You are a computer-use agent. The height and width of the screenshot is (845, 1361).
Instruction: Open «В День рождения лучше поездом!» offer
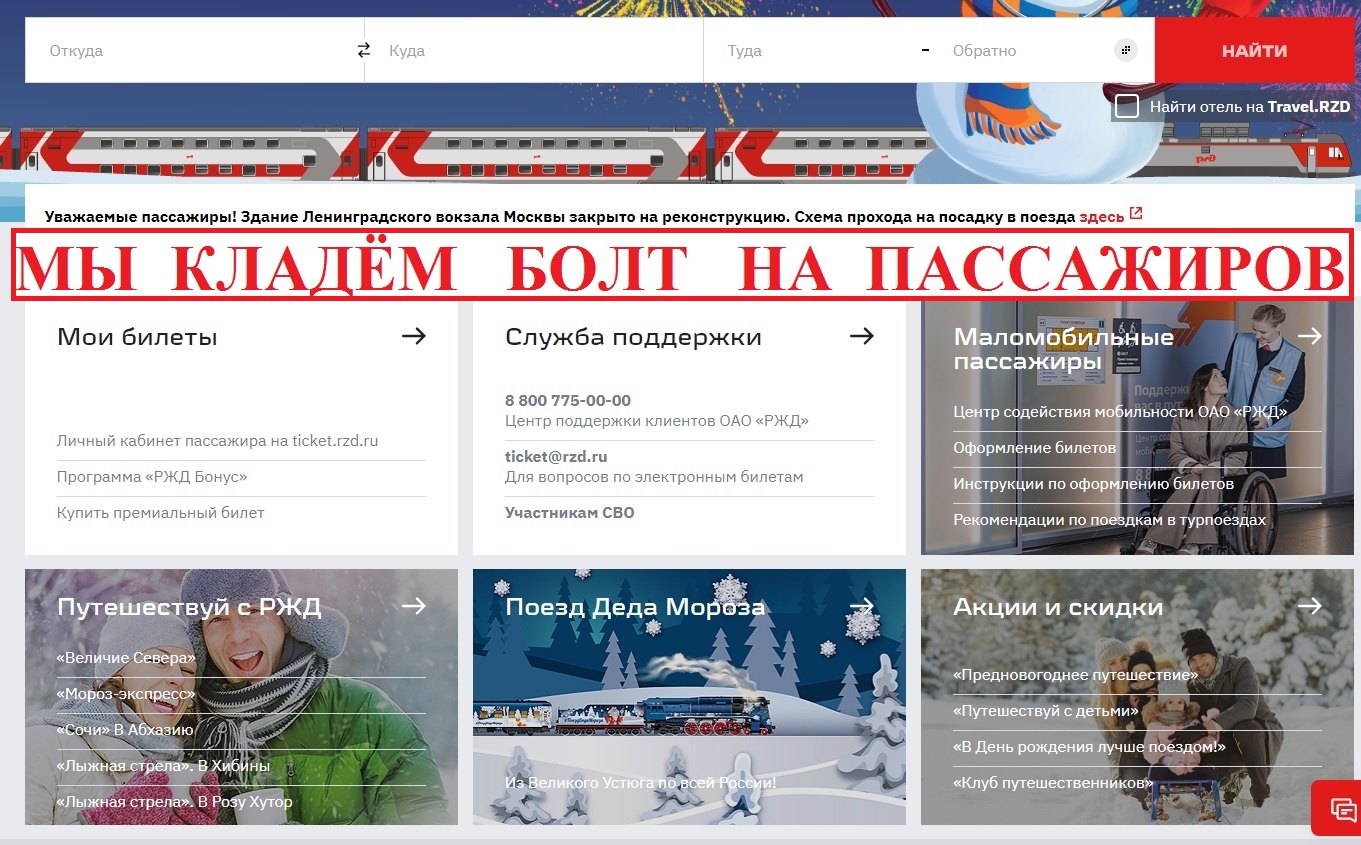(1089, 747)
